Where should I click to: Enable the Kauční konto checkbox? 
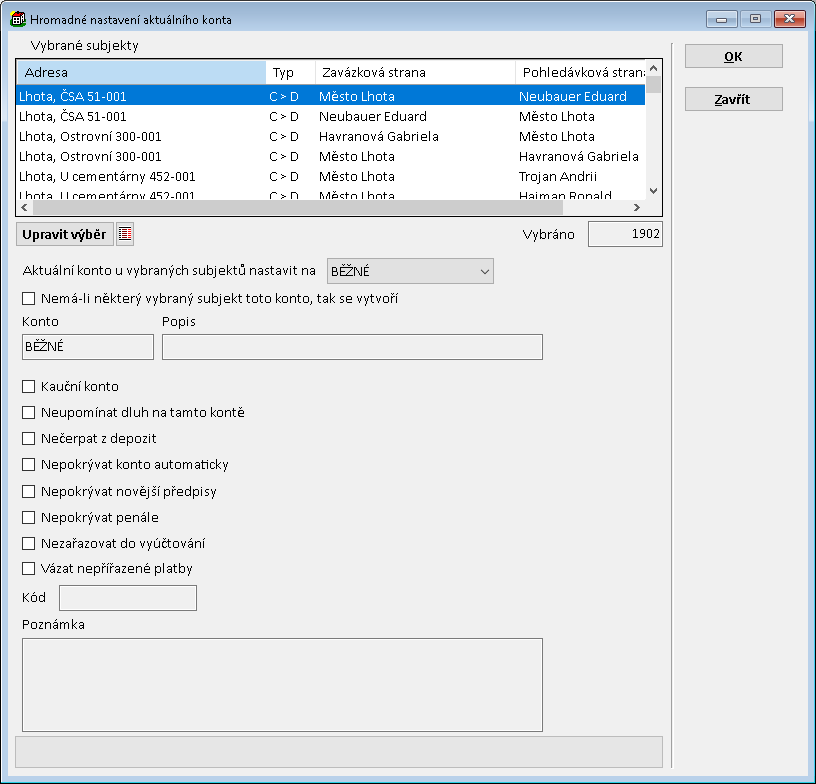[x=28, y=387]
